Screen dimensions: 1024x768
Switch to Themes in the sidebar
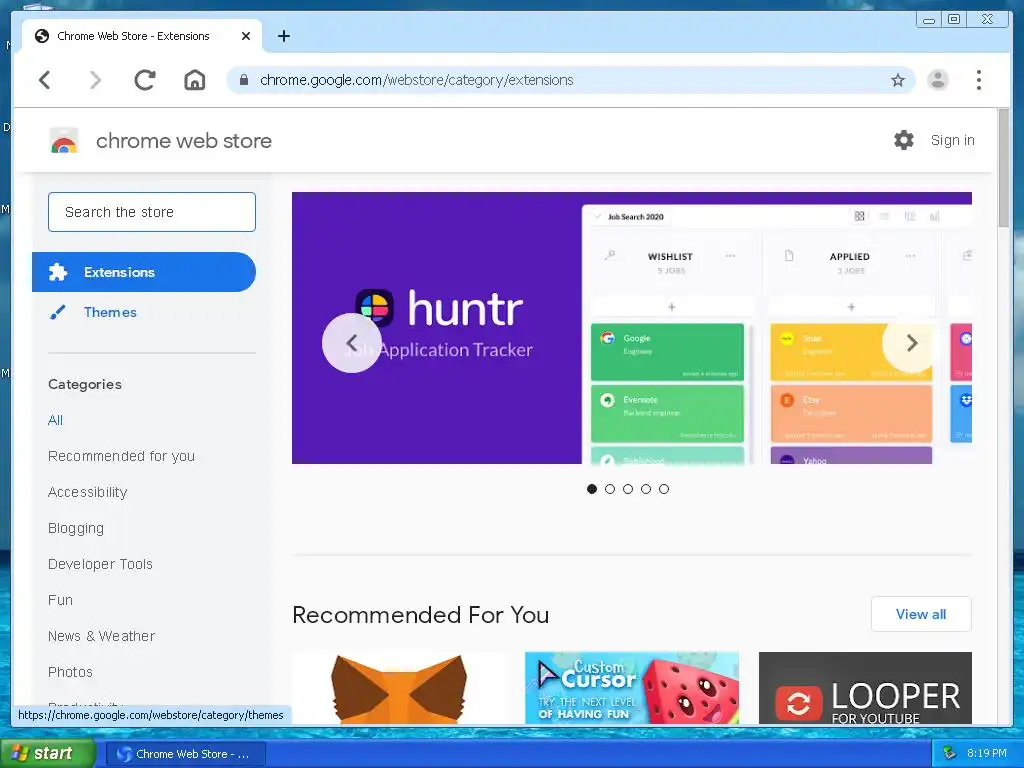(x=110, y=312)
